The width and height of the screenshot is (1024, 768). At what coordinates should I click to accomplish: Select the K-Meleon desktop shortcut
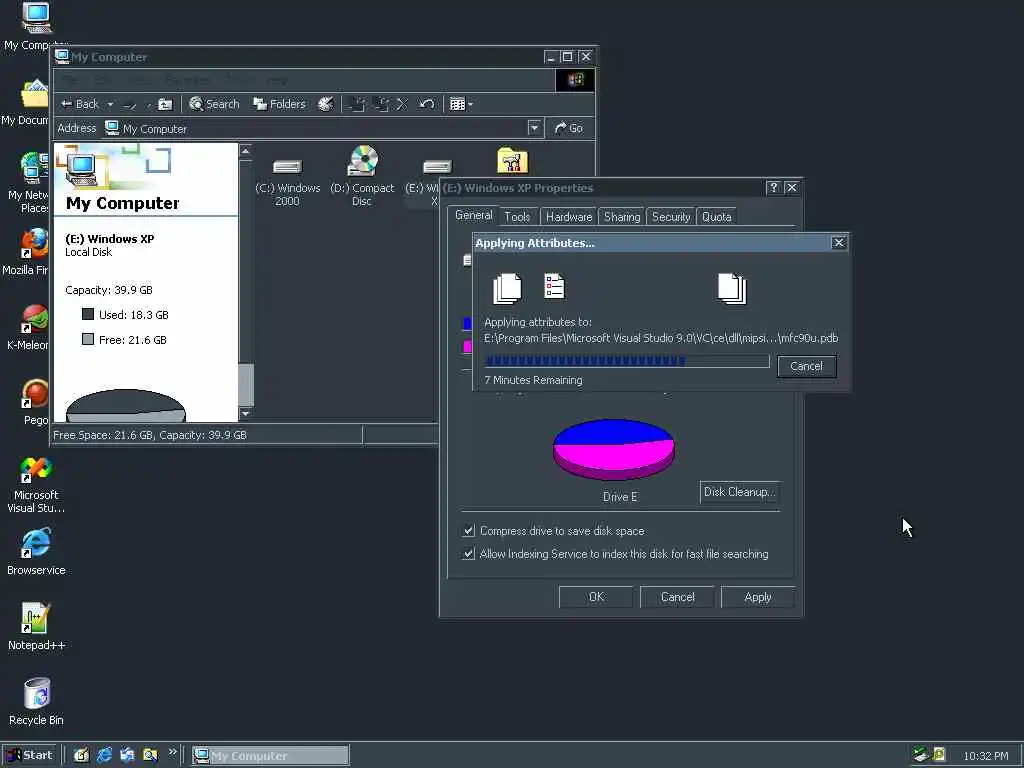27,327
